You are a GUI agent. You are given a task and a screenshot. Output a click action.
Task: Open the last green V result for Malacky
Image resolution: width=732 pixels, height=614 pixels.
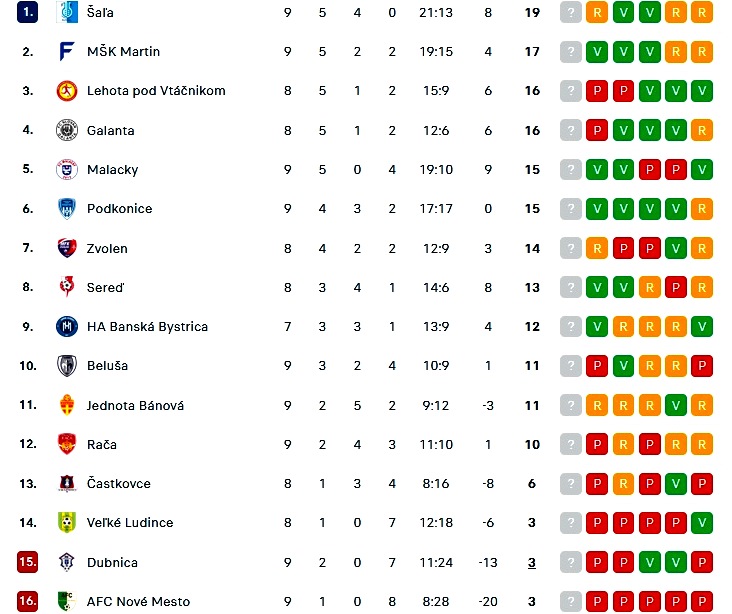(702, 169)
